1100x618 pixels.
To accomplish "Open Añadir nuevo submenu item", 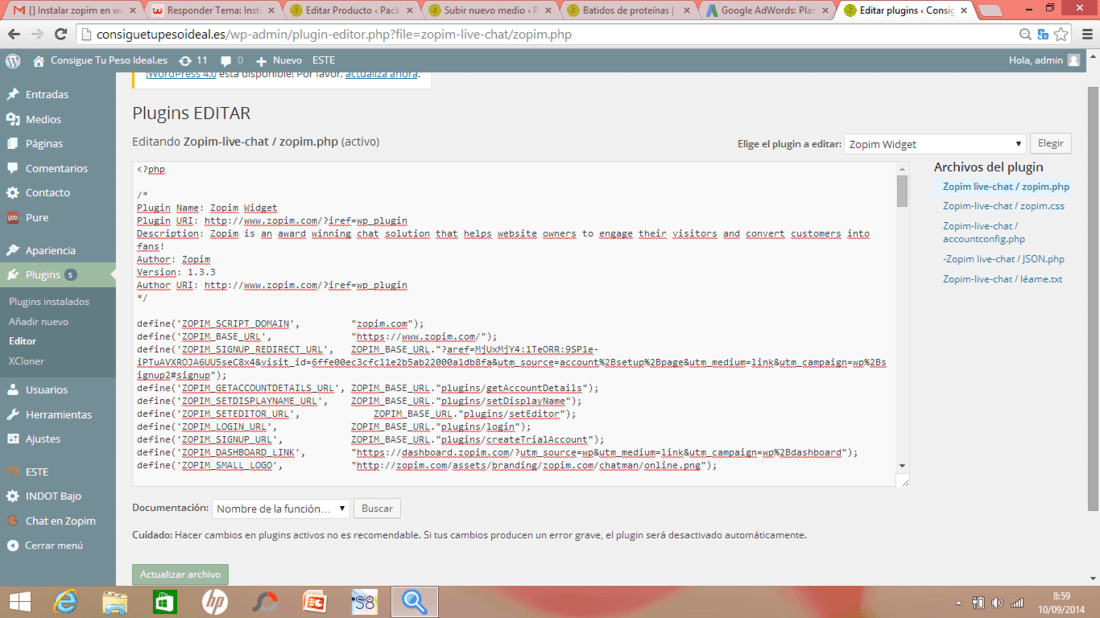I will pyautogui.click(x=39, y=321).
